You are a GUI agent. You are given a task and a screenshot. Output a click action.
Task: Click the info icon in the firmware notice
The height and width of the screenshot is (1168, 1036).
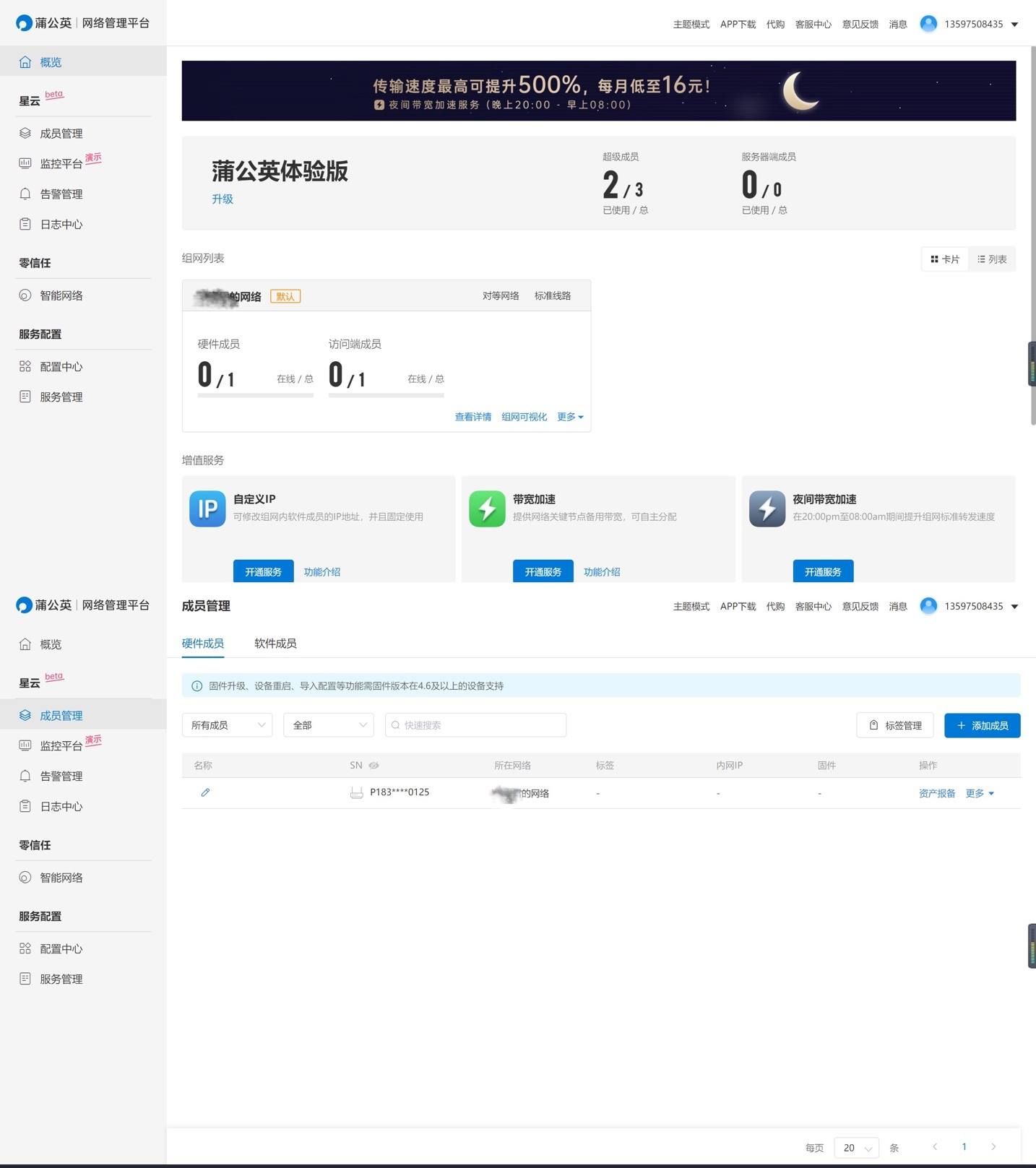(x=197, y=686)
